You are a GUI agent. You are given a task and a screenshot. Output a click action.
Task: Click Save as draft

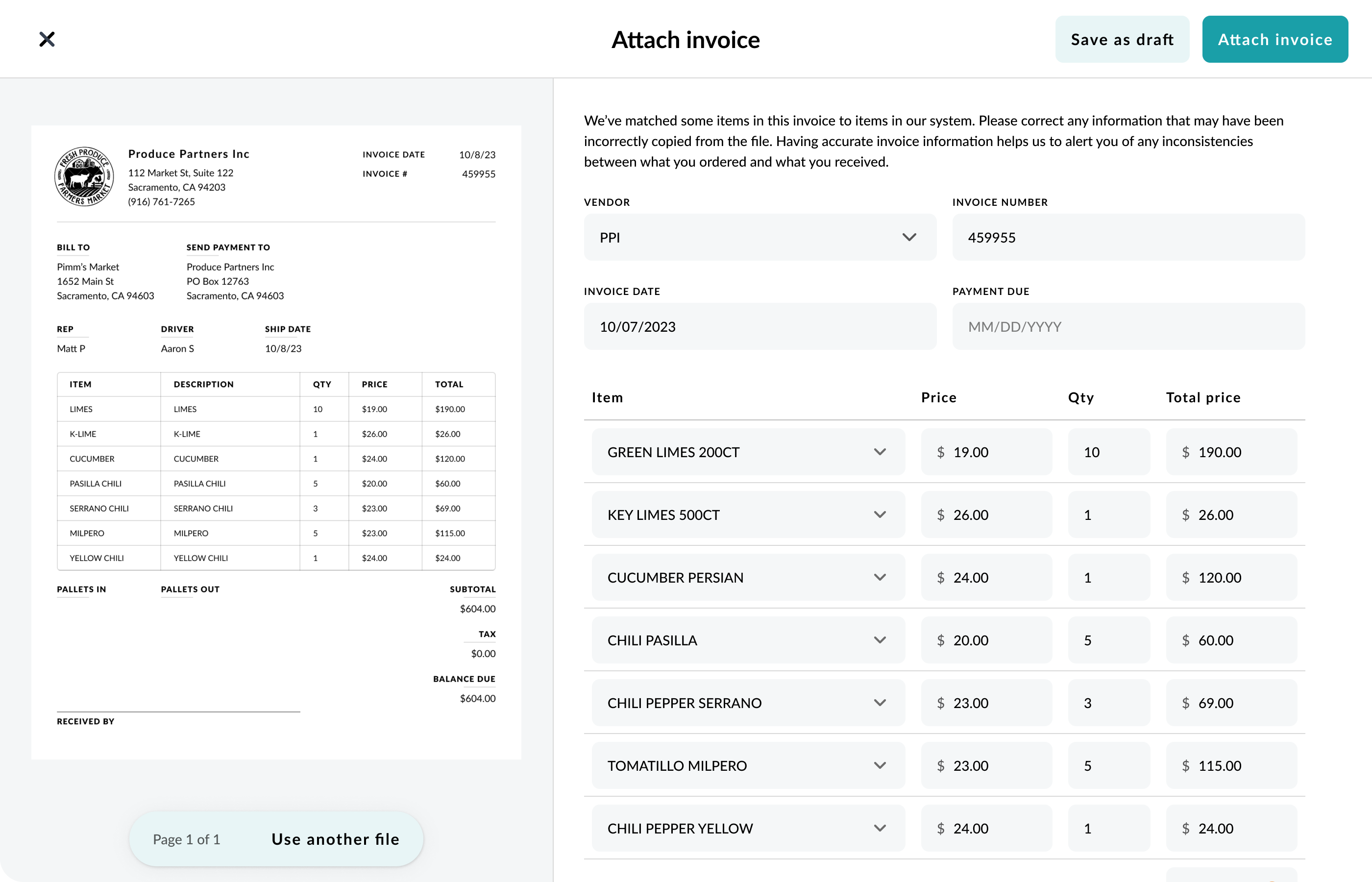1122,39
